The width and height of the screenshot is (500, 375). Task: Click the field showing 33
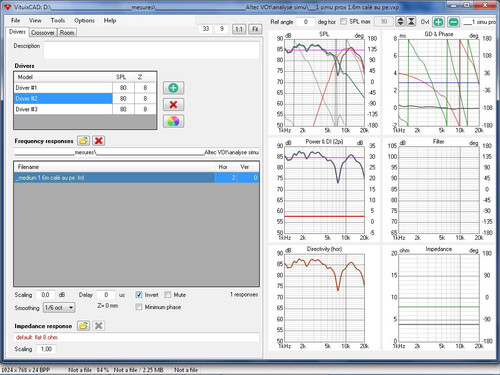[x=206, y=29]
